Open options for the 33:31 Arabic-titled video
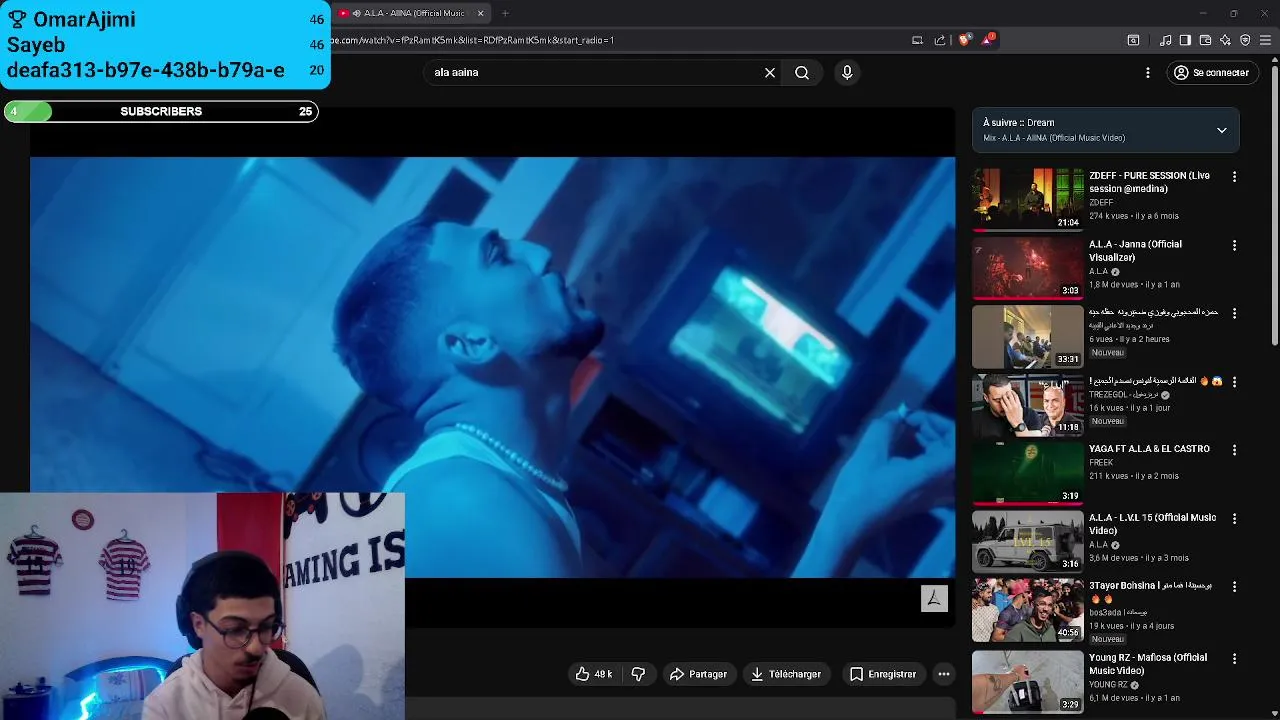The image size is (1280, 720). tap(1234, 313)
